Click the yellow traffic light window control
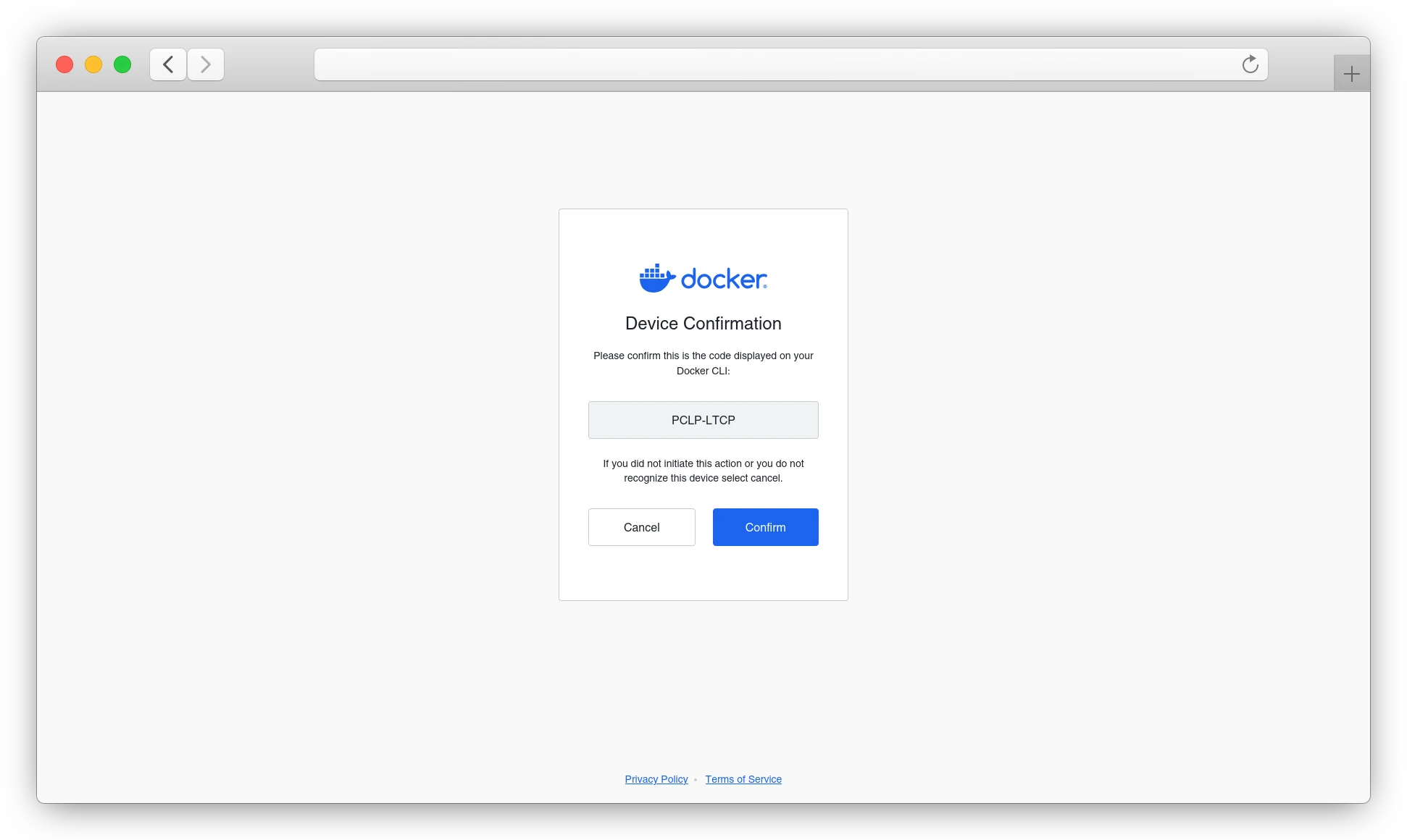This screenshot has height=840, width=1407. 93,64
